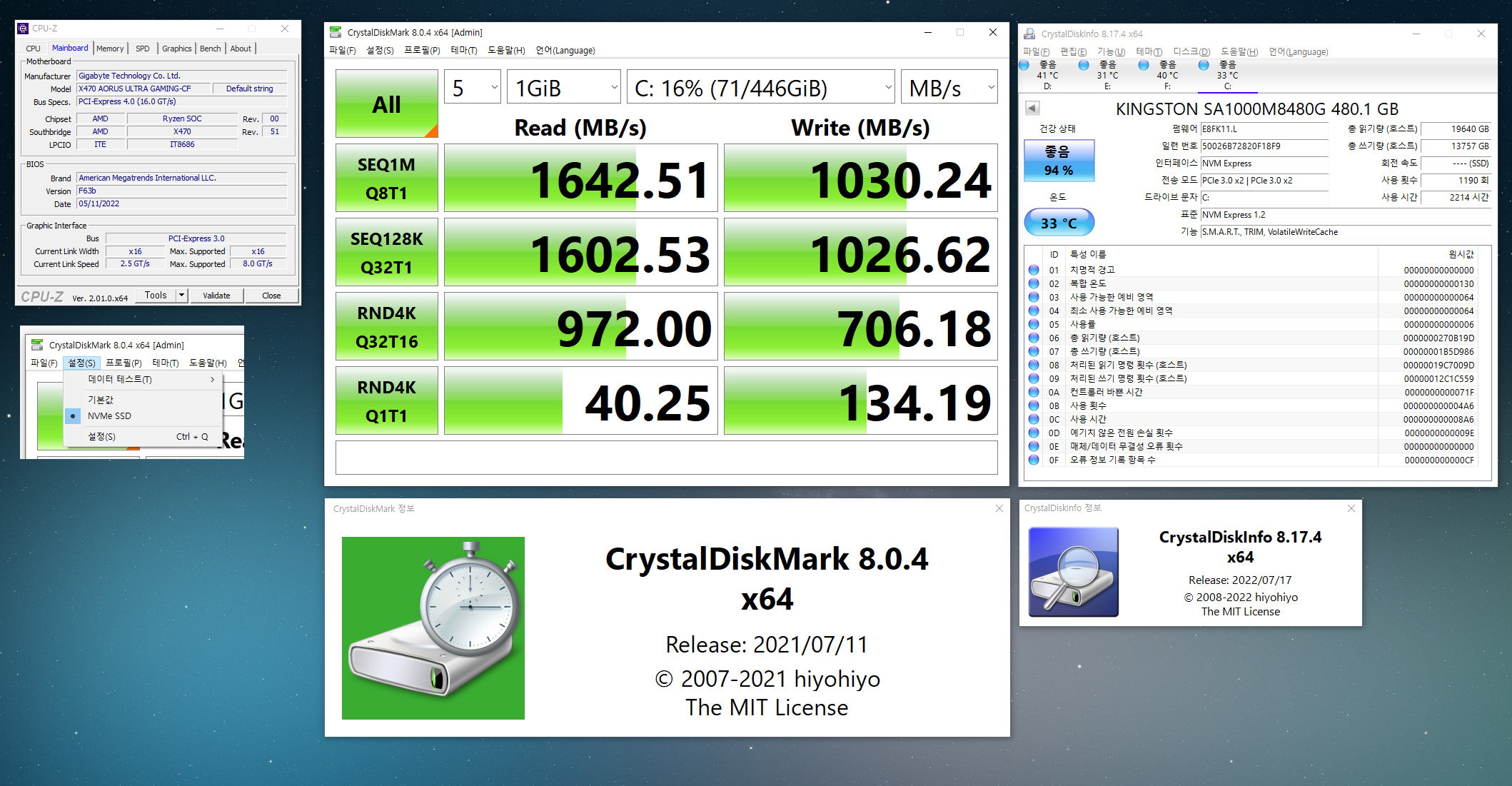Screen dimensions: 1512x786
Task: Click the CrystalDiskInfo title bar app icon
Action: point(1029,34)
